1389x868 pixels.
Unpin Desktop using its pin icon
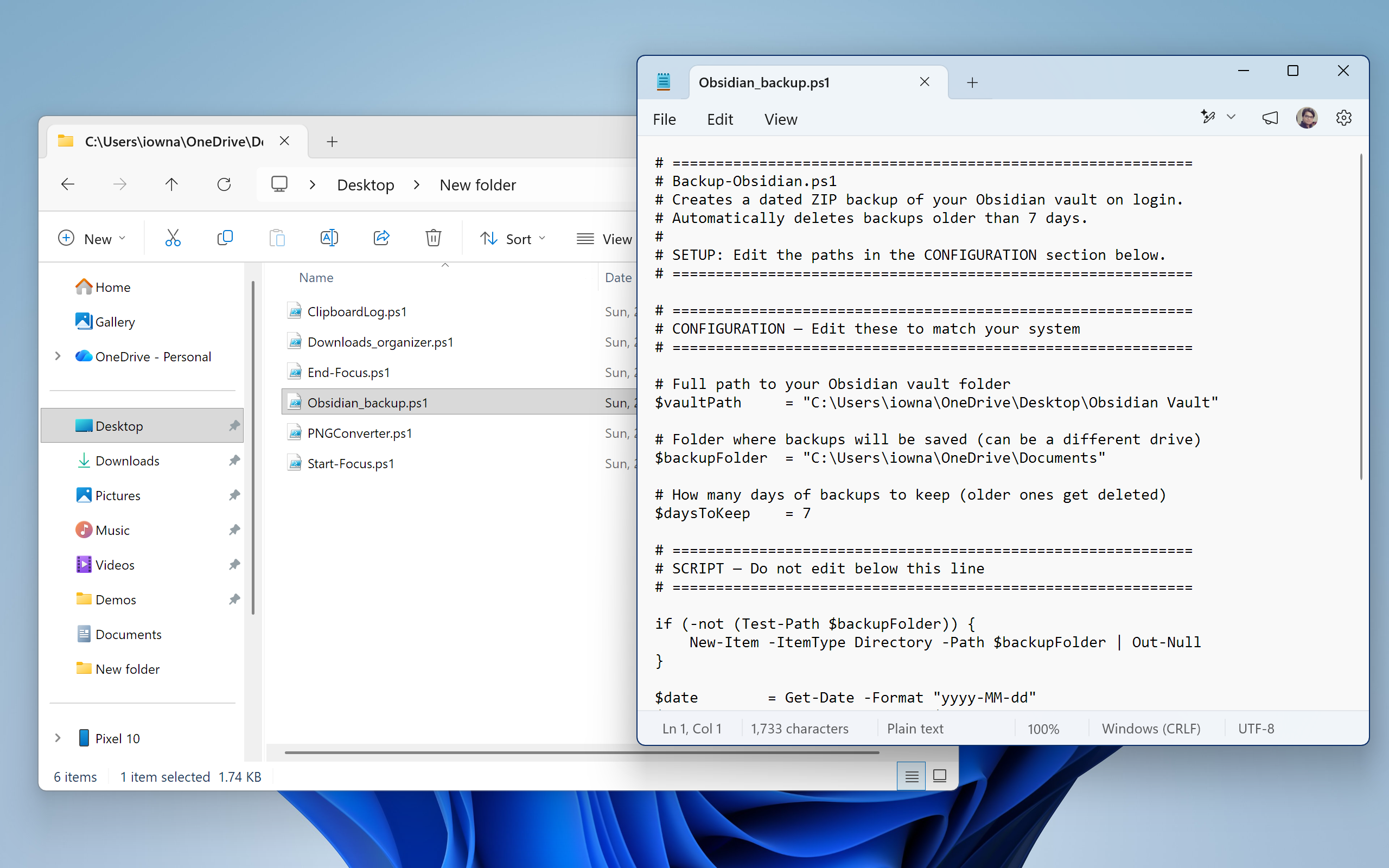coord(234,426)
